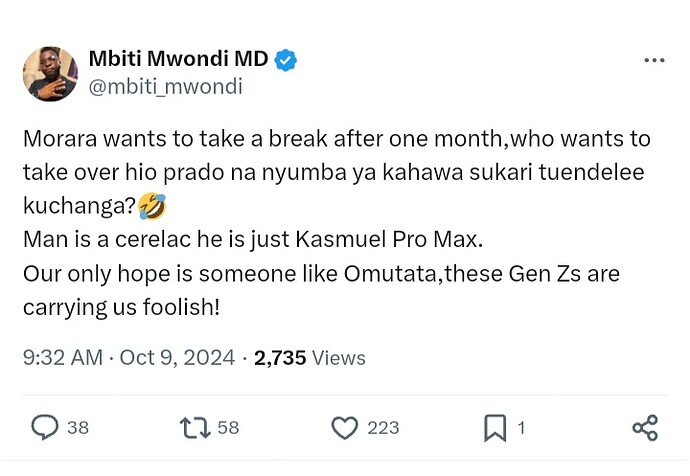Screen dimensions: 690x476
Task: Open the three-dot more options menu
Action: pos(654,60)
